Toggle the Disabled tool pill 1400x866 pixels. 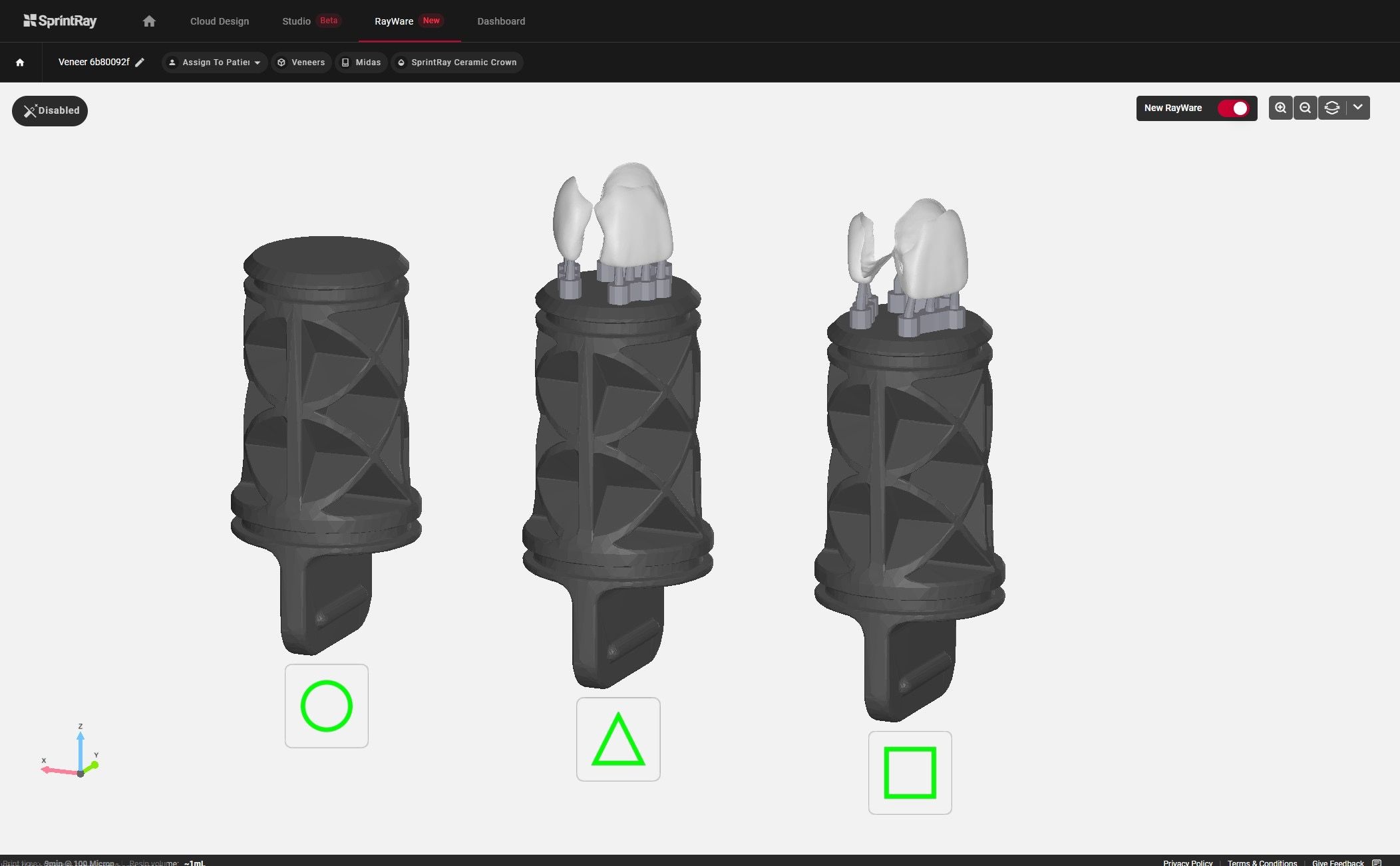point(50,110)
